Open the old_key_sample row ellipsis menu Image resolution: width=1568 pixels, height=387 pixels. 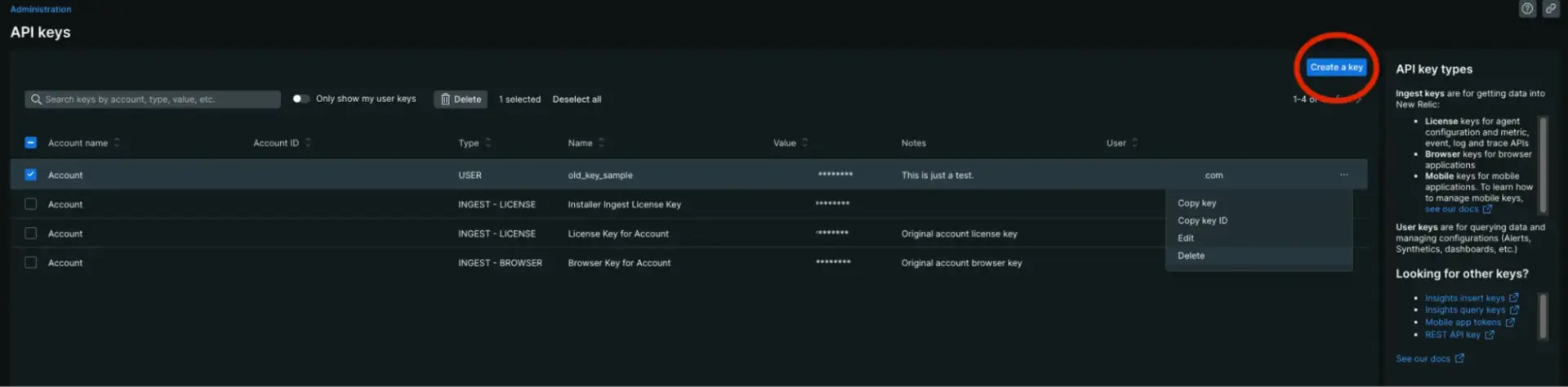point(1343,175)
